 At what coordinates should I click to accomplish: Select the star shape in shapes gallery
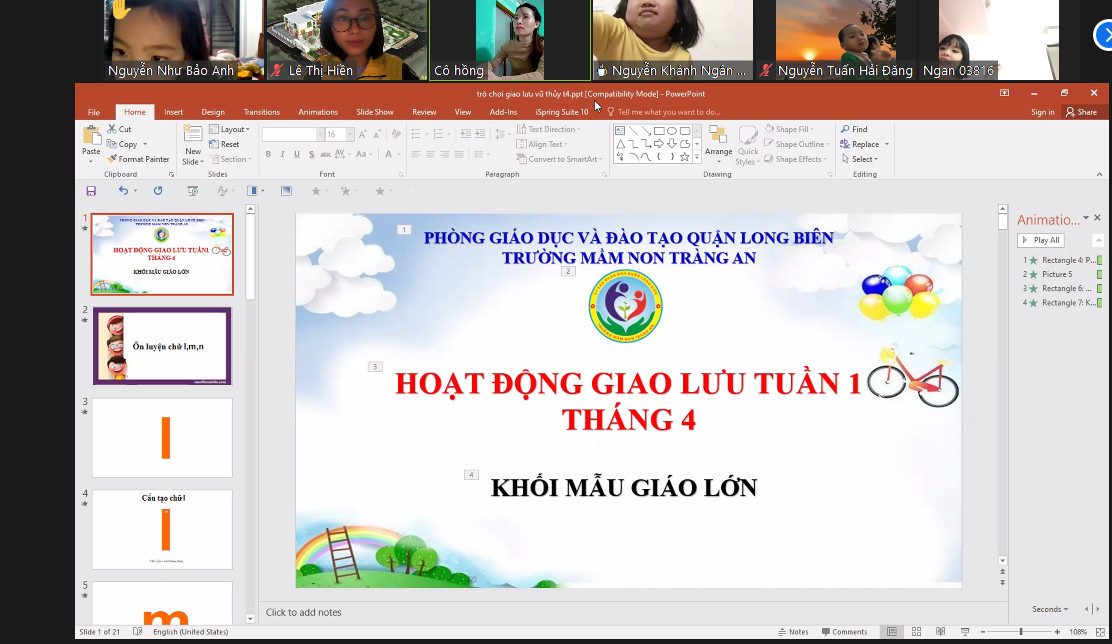[685, 157]
